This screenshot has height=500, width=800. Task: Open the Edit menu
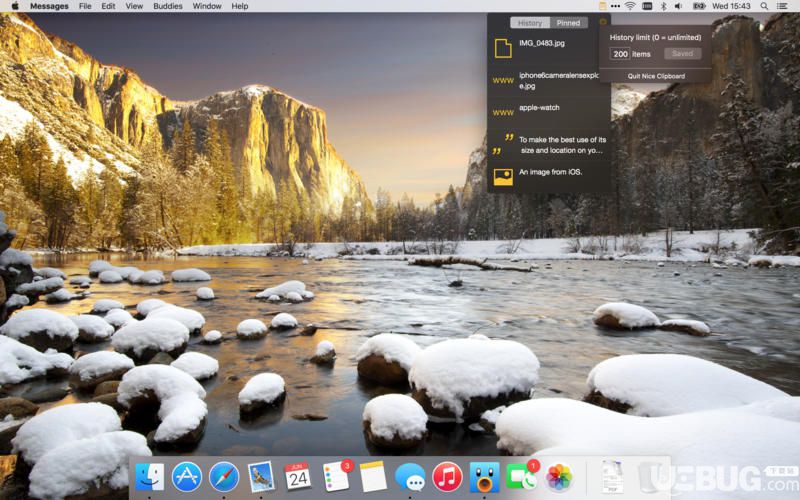[x=108, y=6]
